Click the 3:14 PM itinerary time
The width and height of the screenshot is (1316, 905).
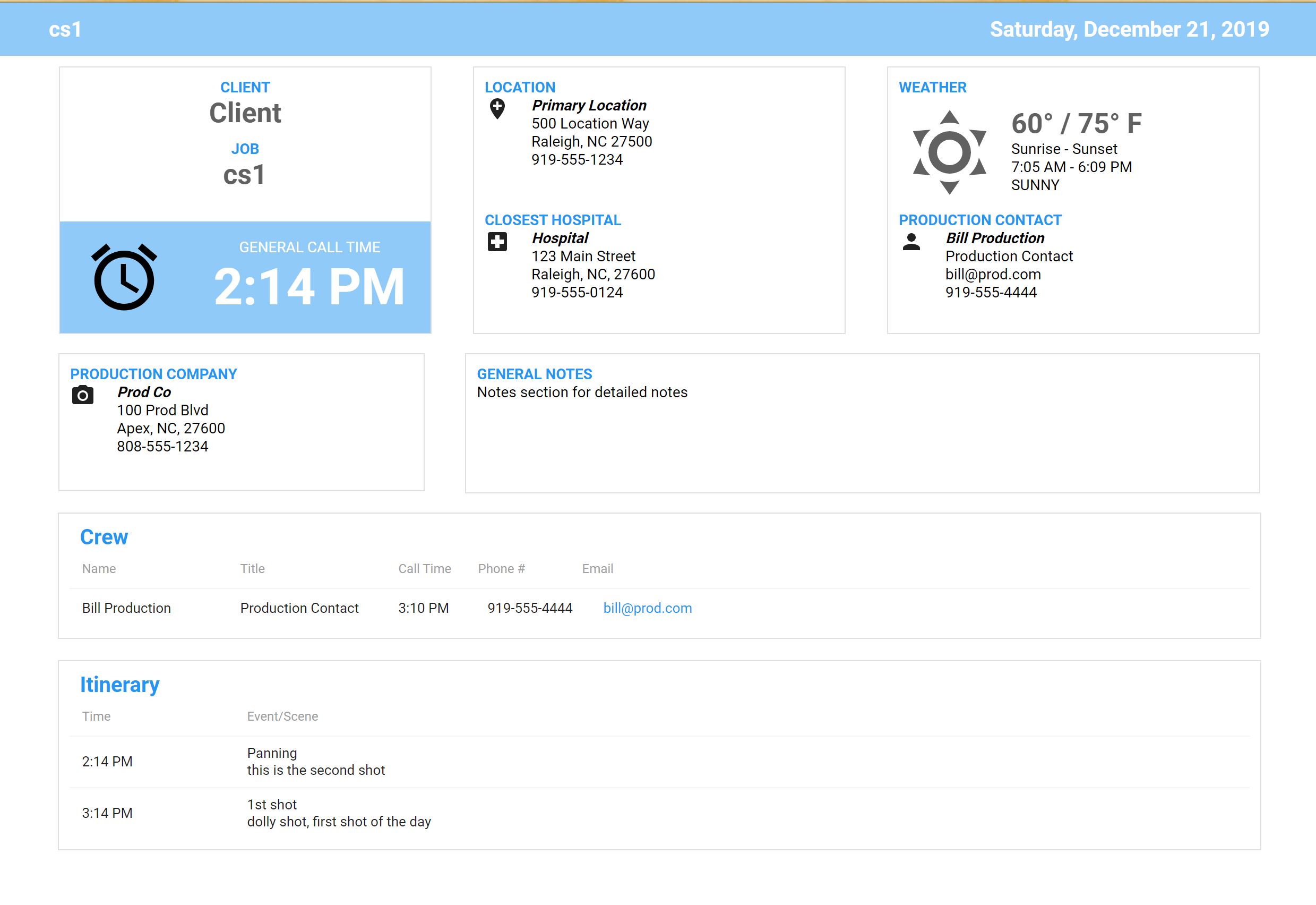pyautogui.click(x=107, y=813)
